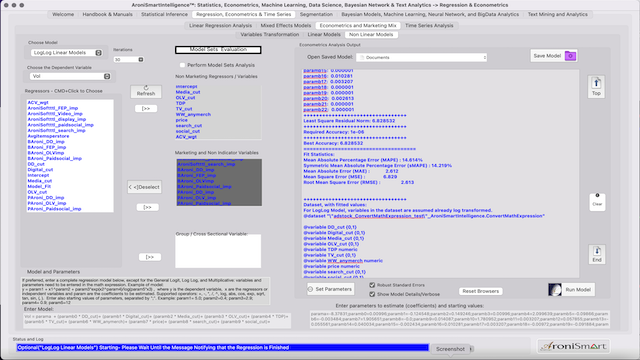Switch to the Welcome tab

point(63,14)
